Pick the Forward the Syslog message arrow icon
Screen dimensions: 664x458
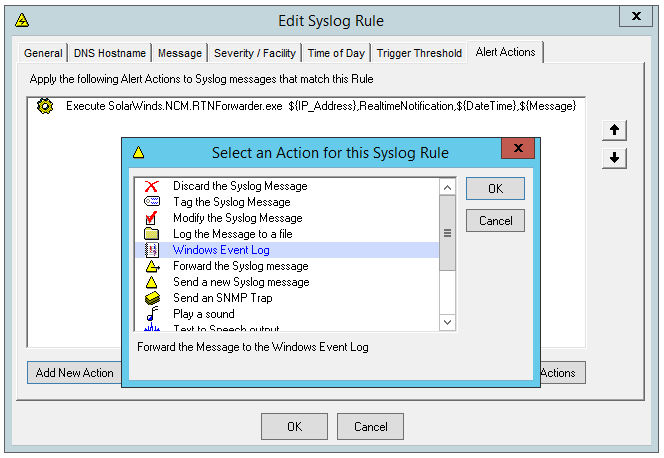pos(152,266)
